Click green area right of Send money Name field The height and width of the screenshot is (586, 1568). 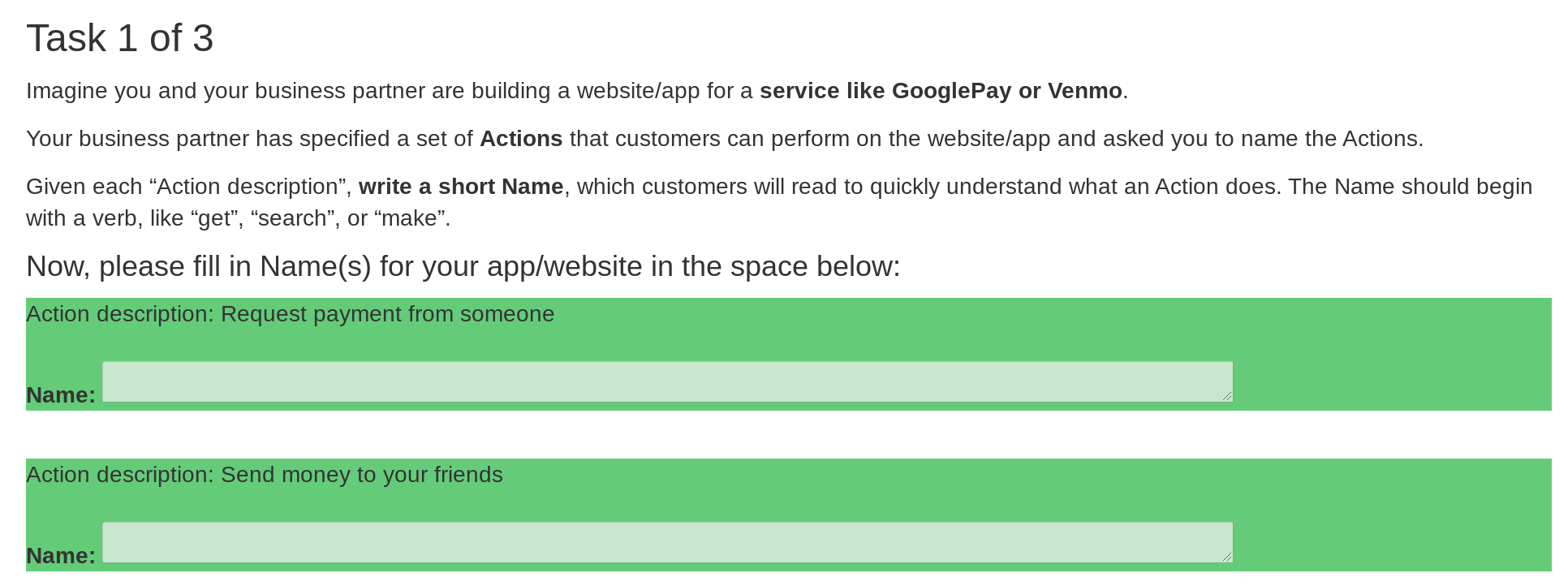coord(1393,542)
